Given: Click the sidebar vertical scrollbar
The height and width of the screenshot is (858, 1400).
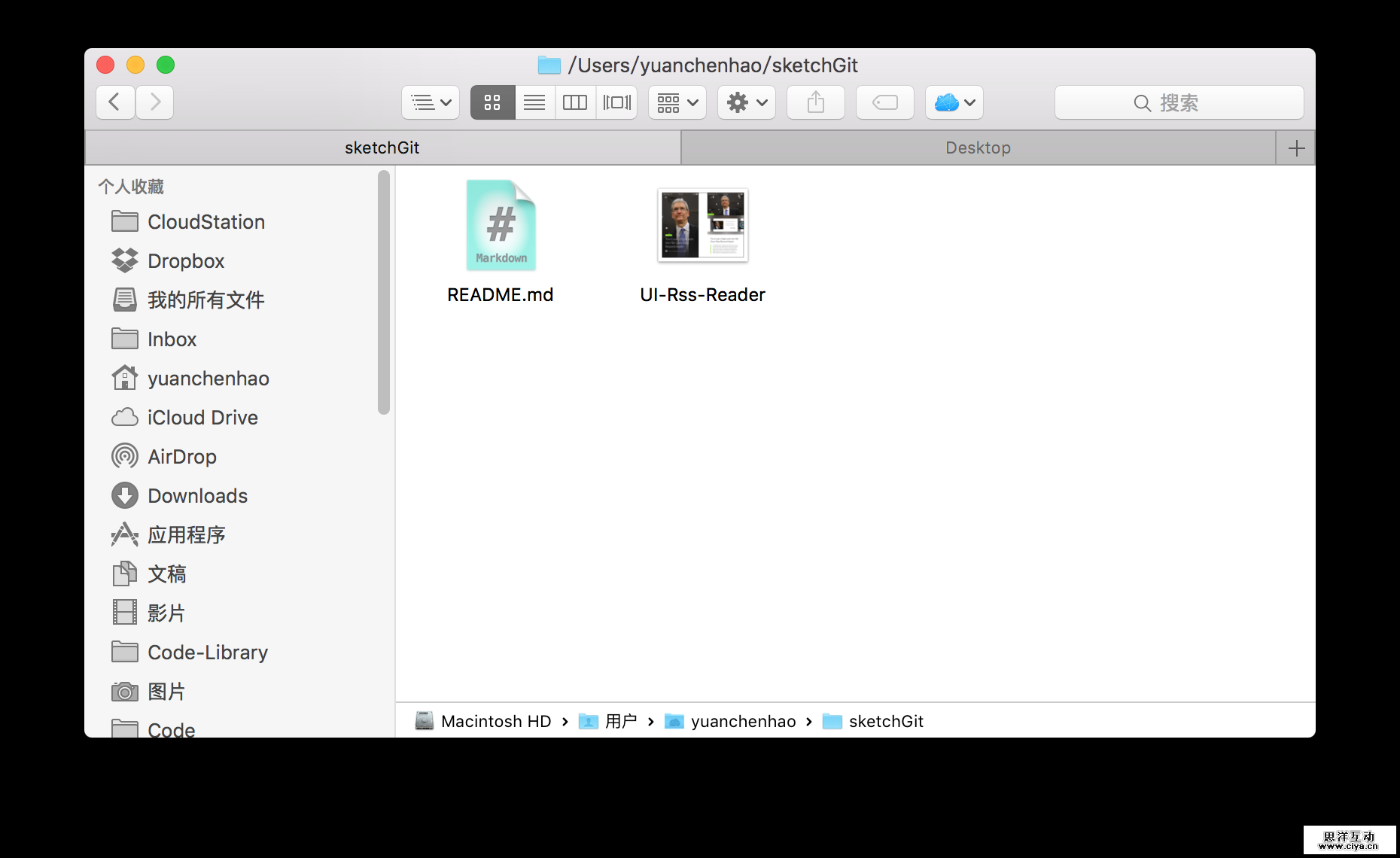Looking at the screenshot, I should click(384, 292).
